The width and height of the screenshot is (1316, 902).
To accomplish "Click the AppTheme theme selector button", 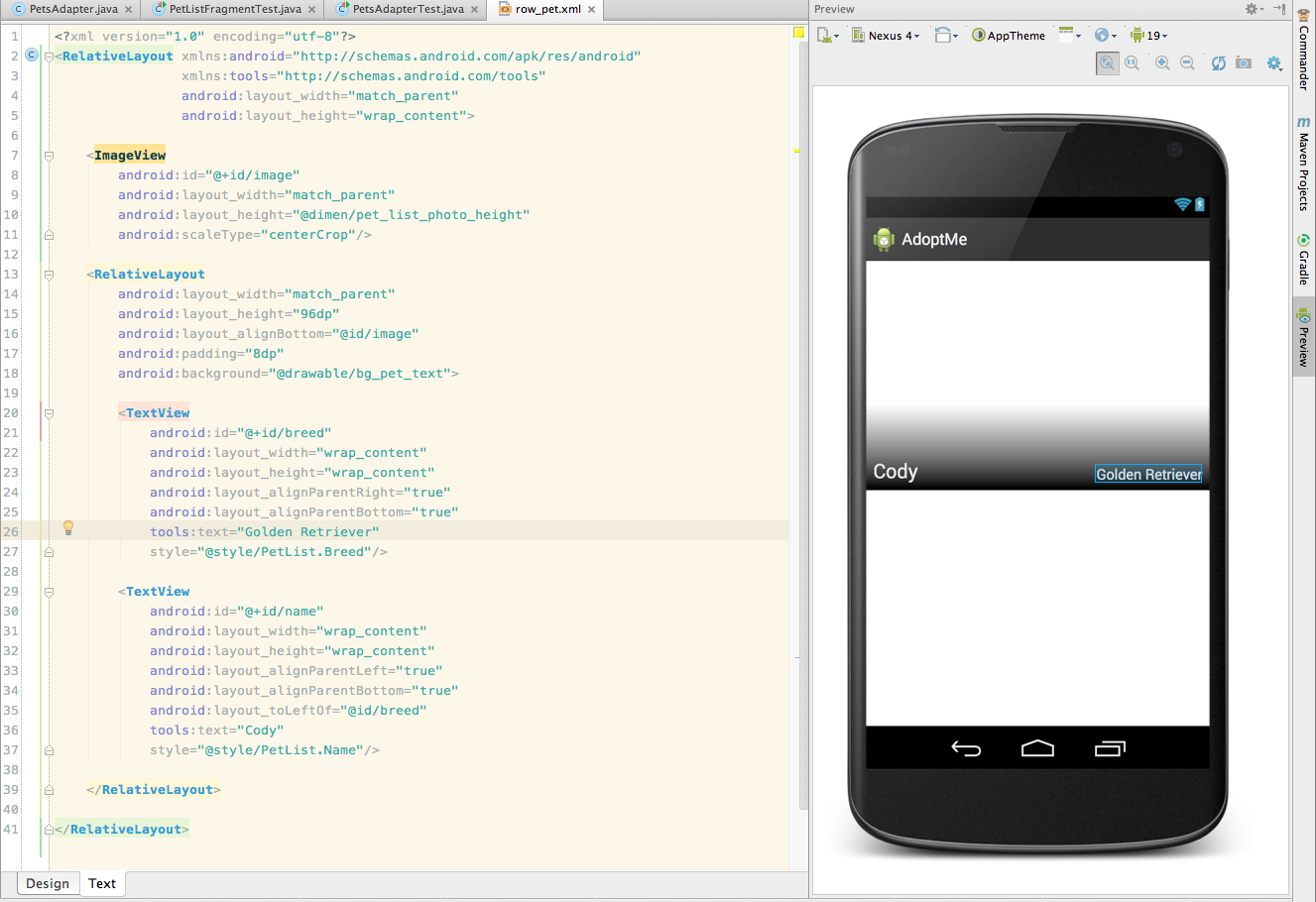I will tap(1009, 36).
